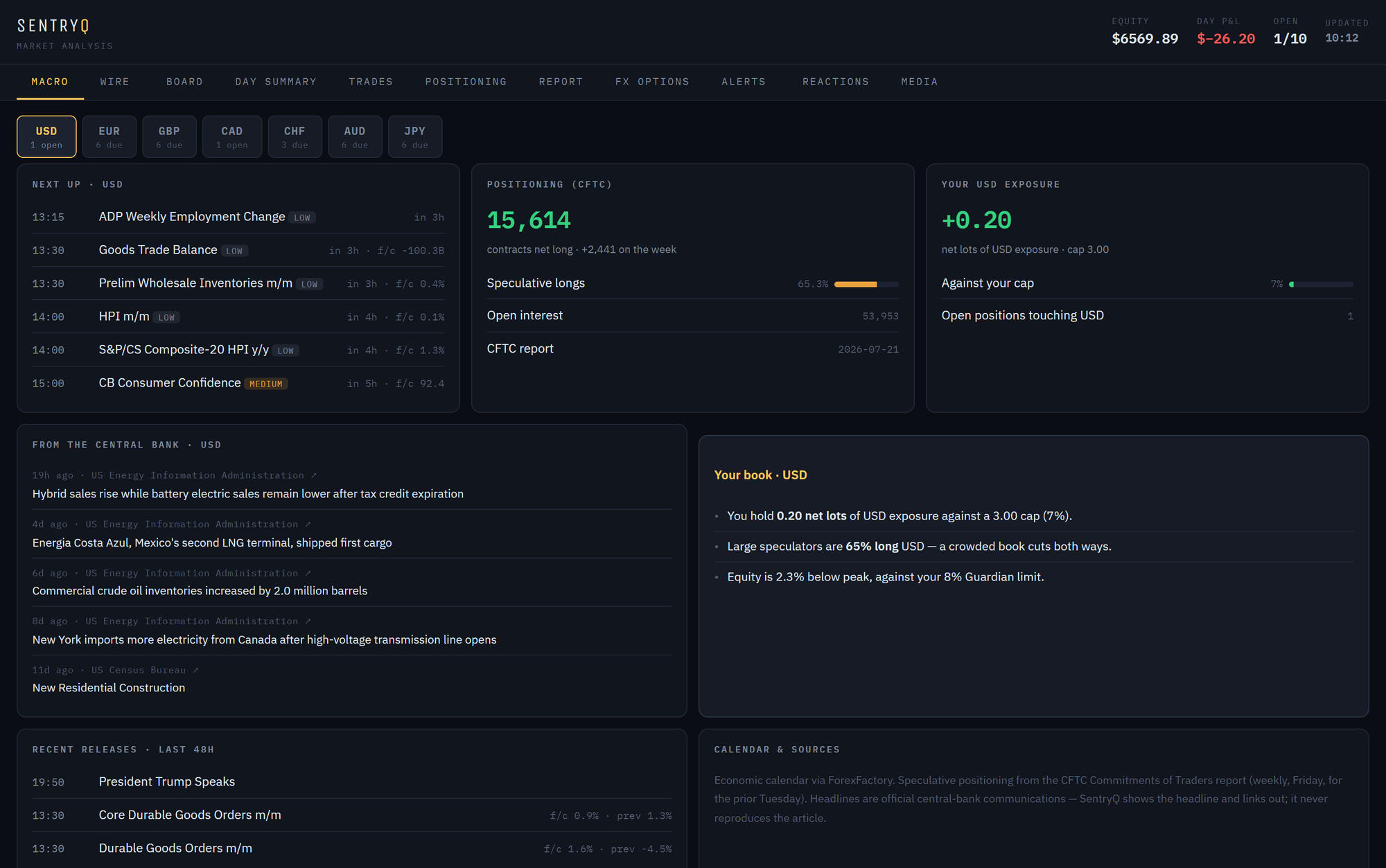Select the 13:30 Durable Goods Orders m/m release
The image size is (1386, 868).
coord(352,849)
